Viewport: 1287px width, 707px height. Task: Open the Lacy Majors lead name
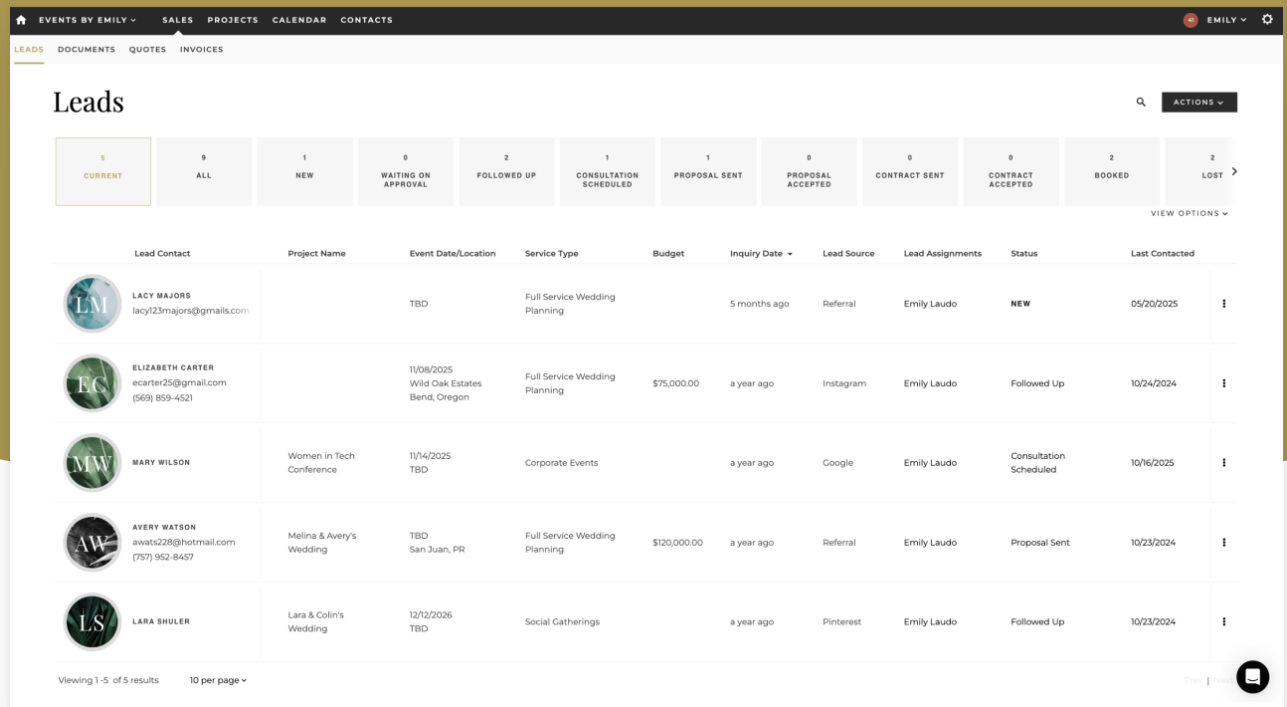coord(161,296)
